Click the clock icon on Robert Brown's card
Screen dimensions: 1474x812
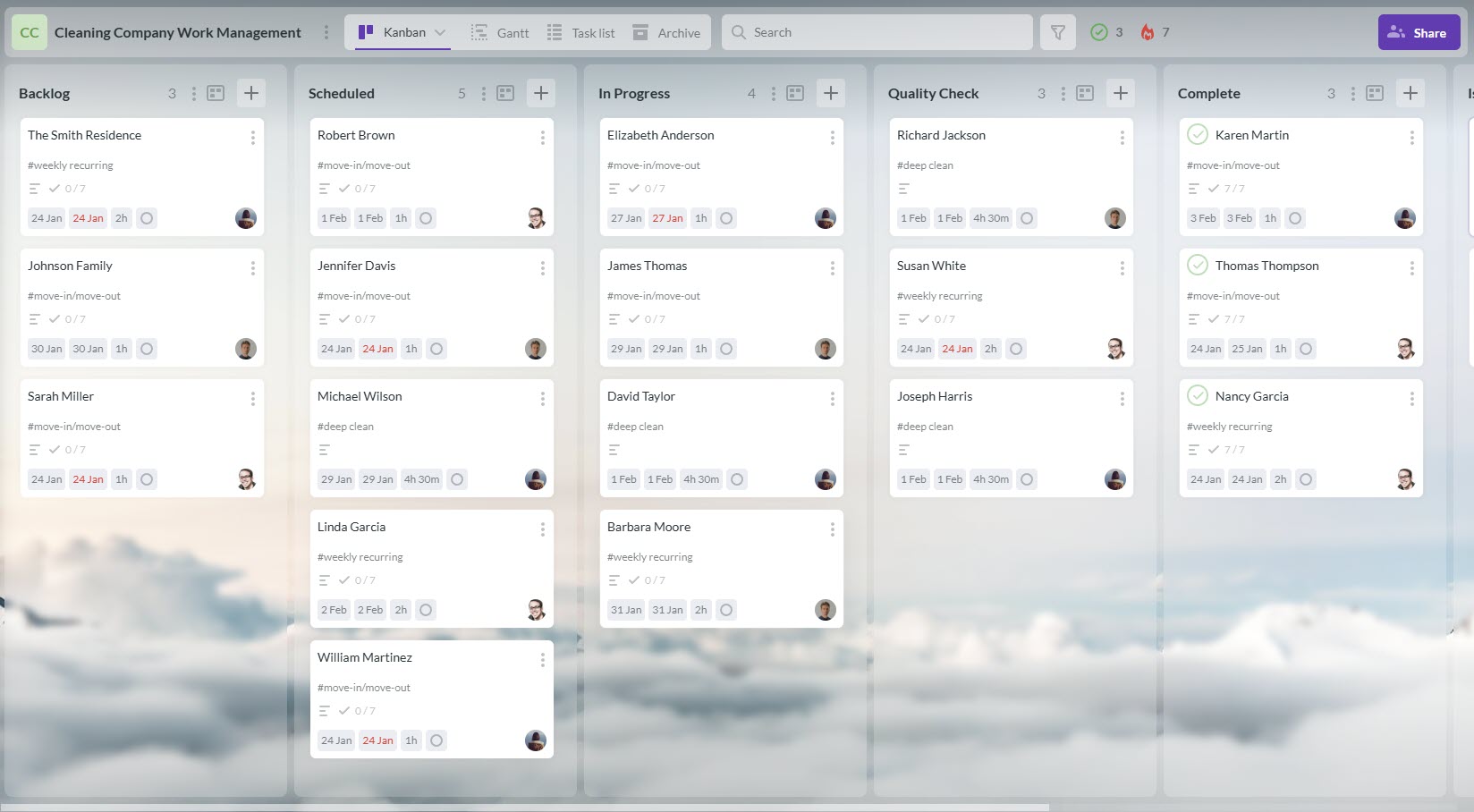[426, 218]
